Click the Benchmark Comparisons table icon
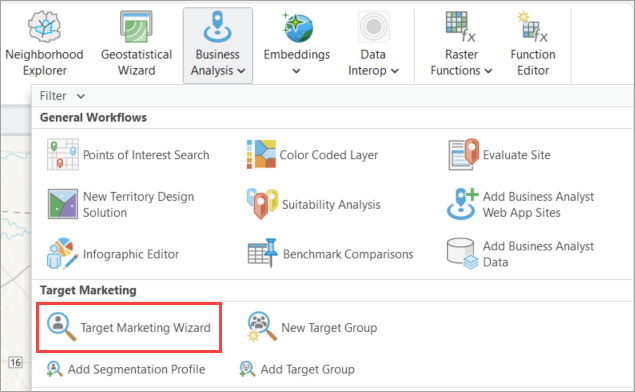The image size is (635, 392). coord(262,254)
